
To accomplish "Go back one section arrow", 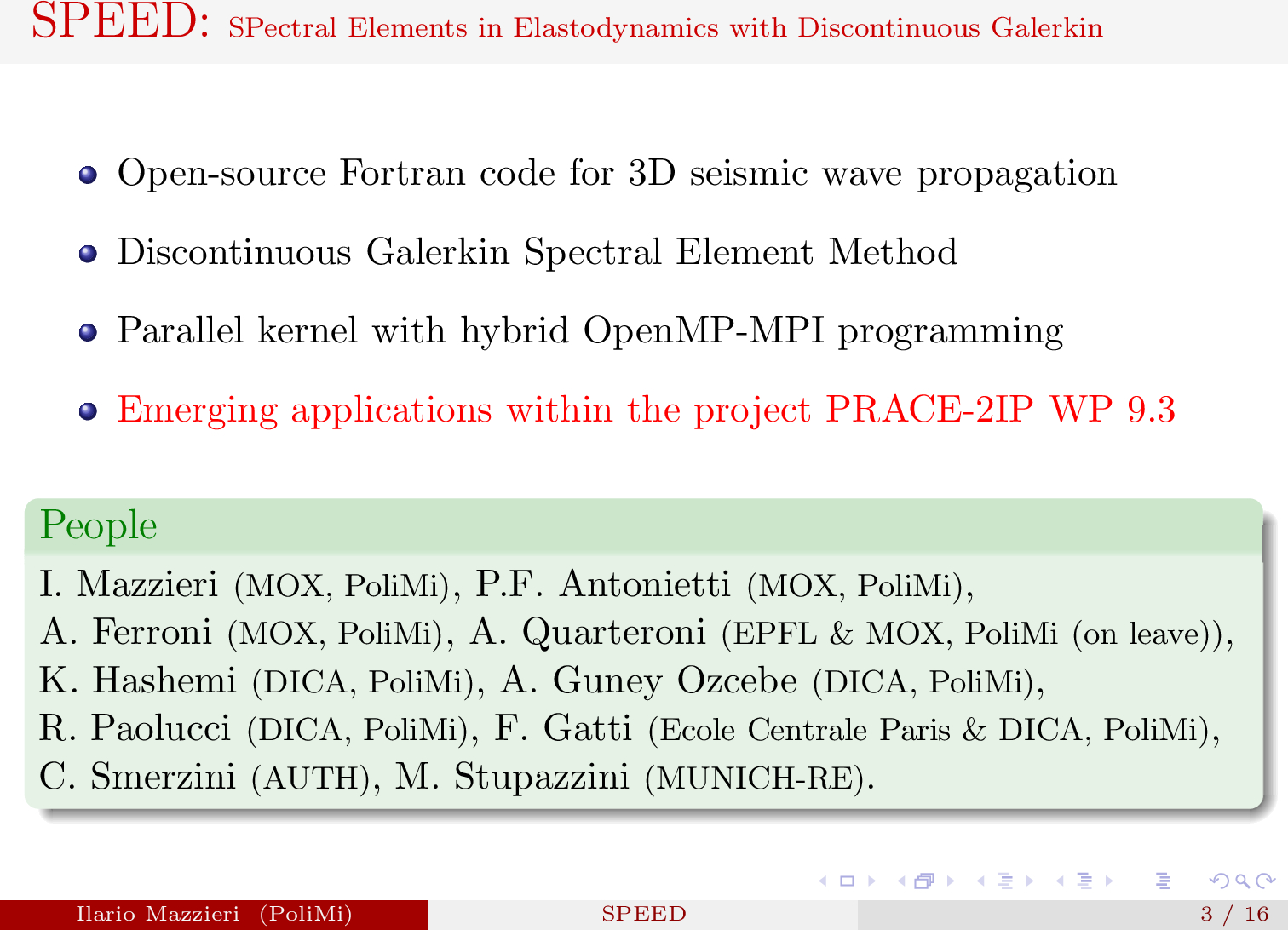I will click(x=1060, y=881).
